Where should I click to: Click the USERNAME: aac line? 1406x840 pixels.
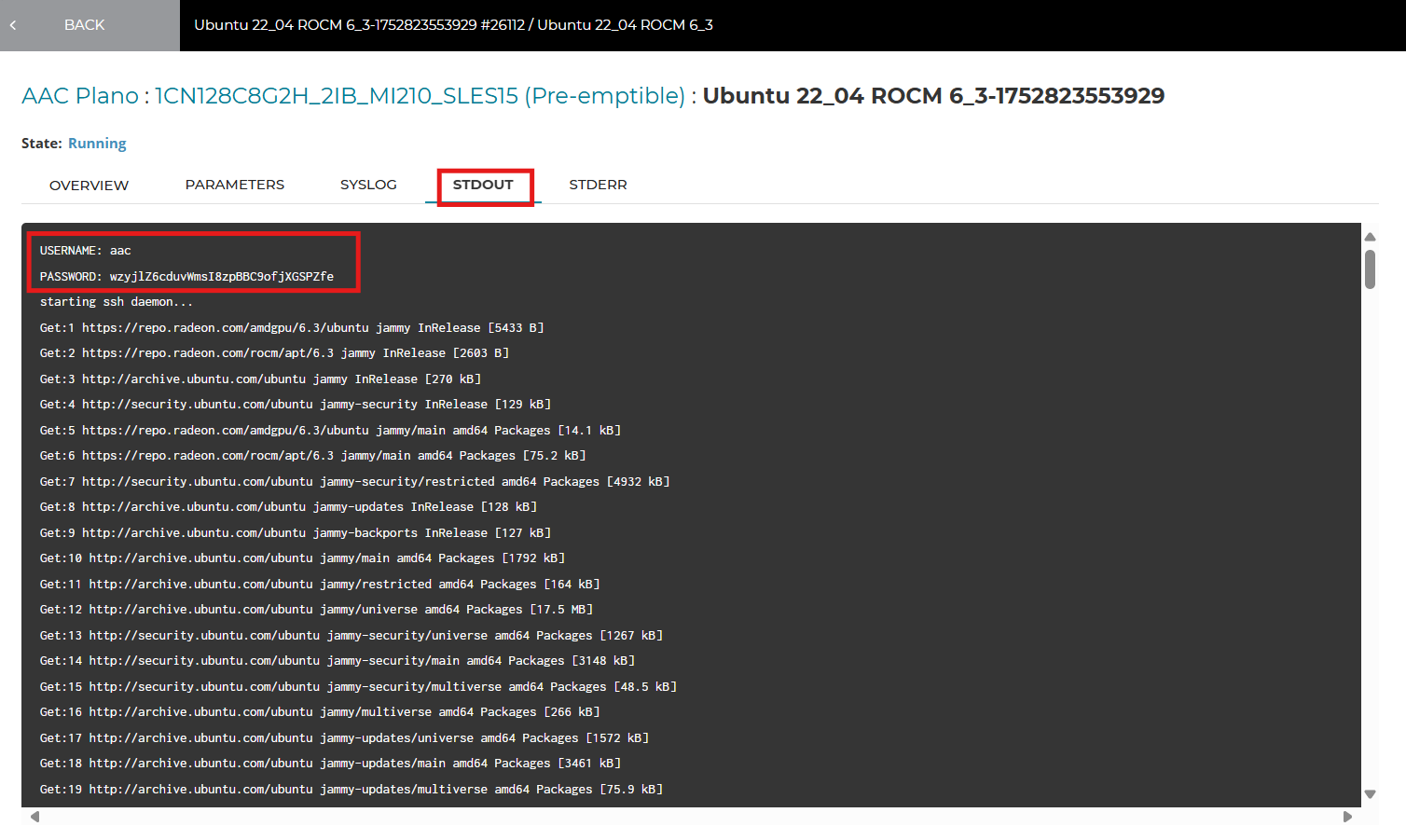[86, 251]
